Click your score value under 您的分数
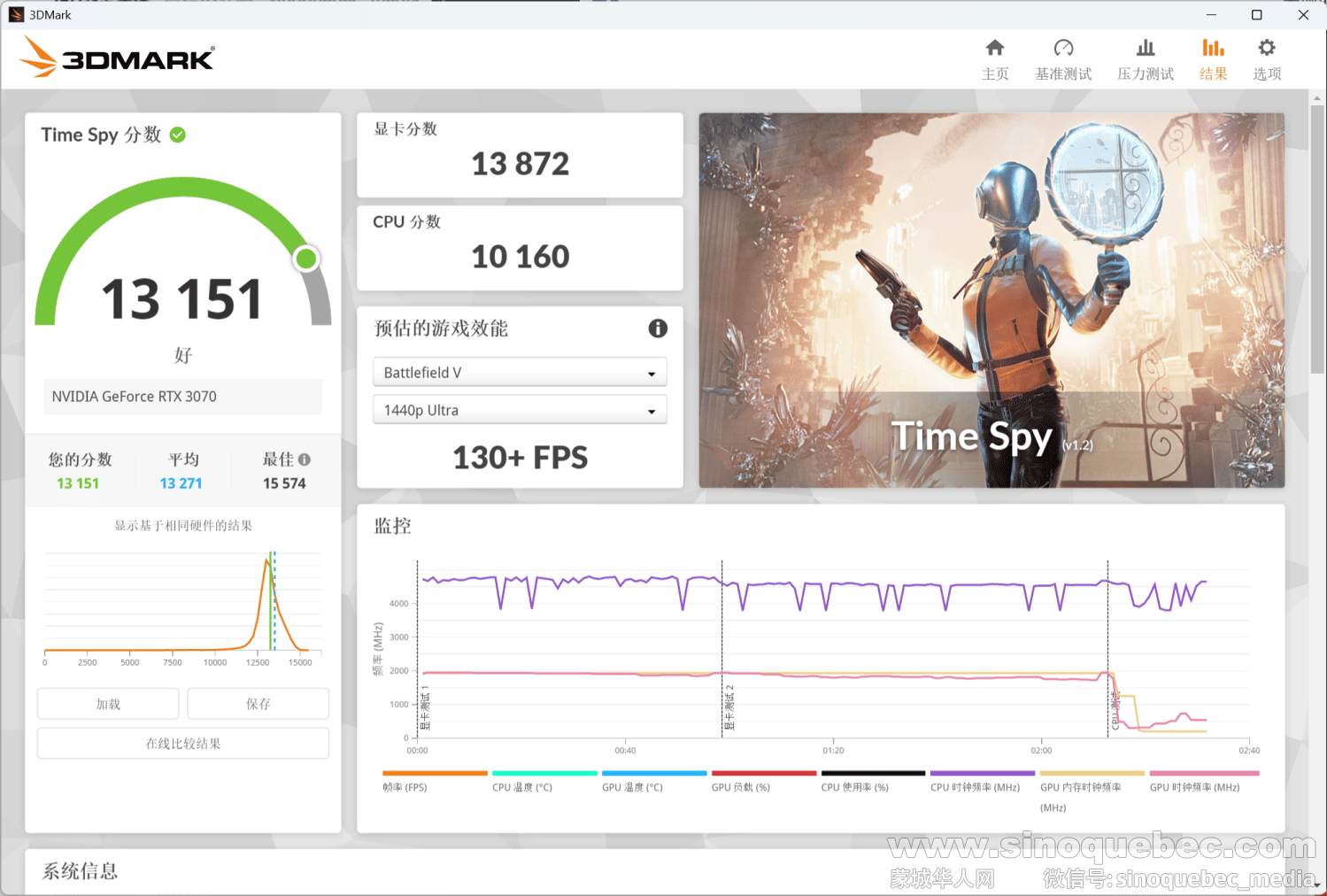1327x896 pixels. [78, 483]
